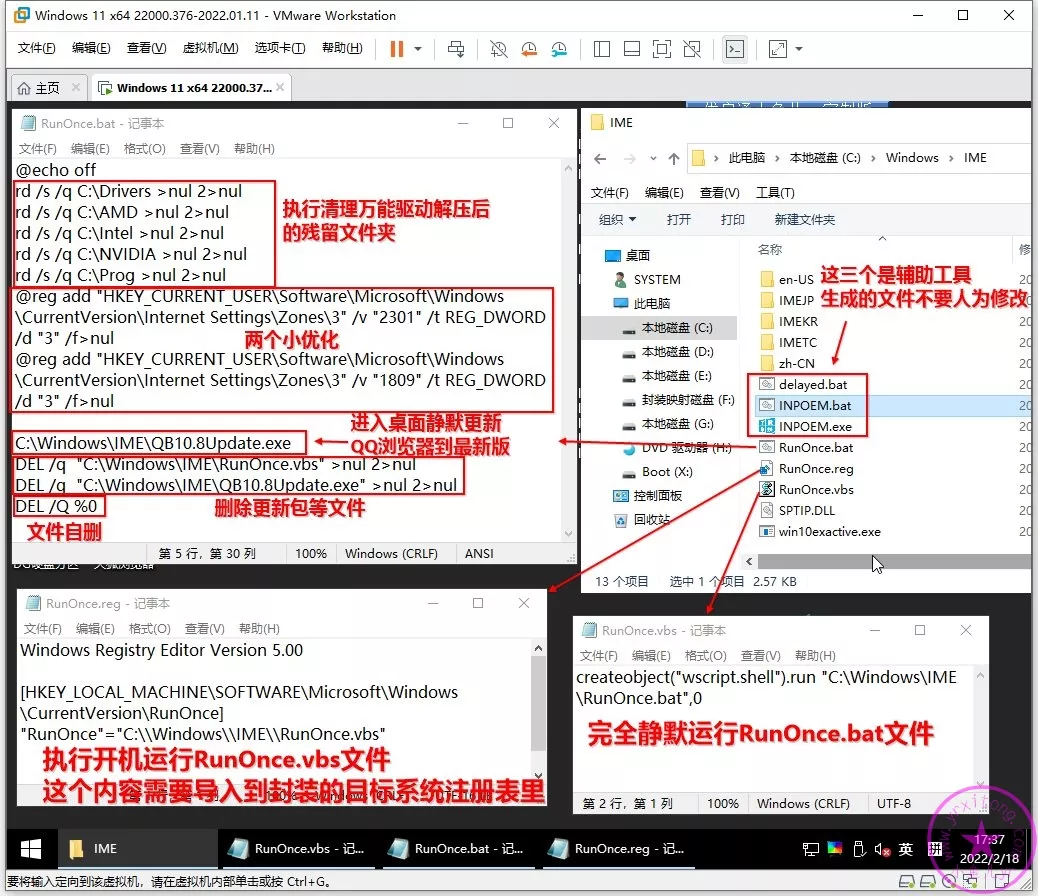
Task: Select 本地磁盘 (D:) in the navigation pane
Action: click(x=677, y=352)
